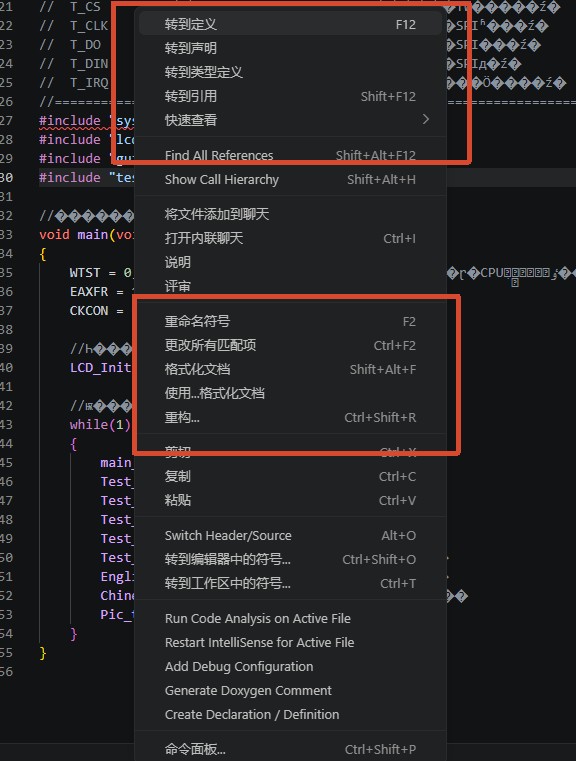
Task: Click 更改所有匹配项 option
Action: (x=290, y=345)
